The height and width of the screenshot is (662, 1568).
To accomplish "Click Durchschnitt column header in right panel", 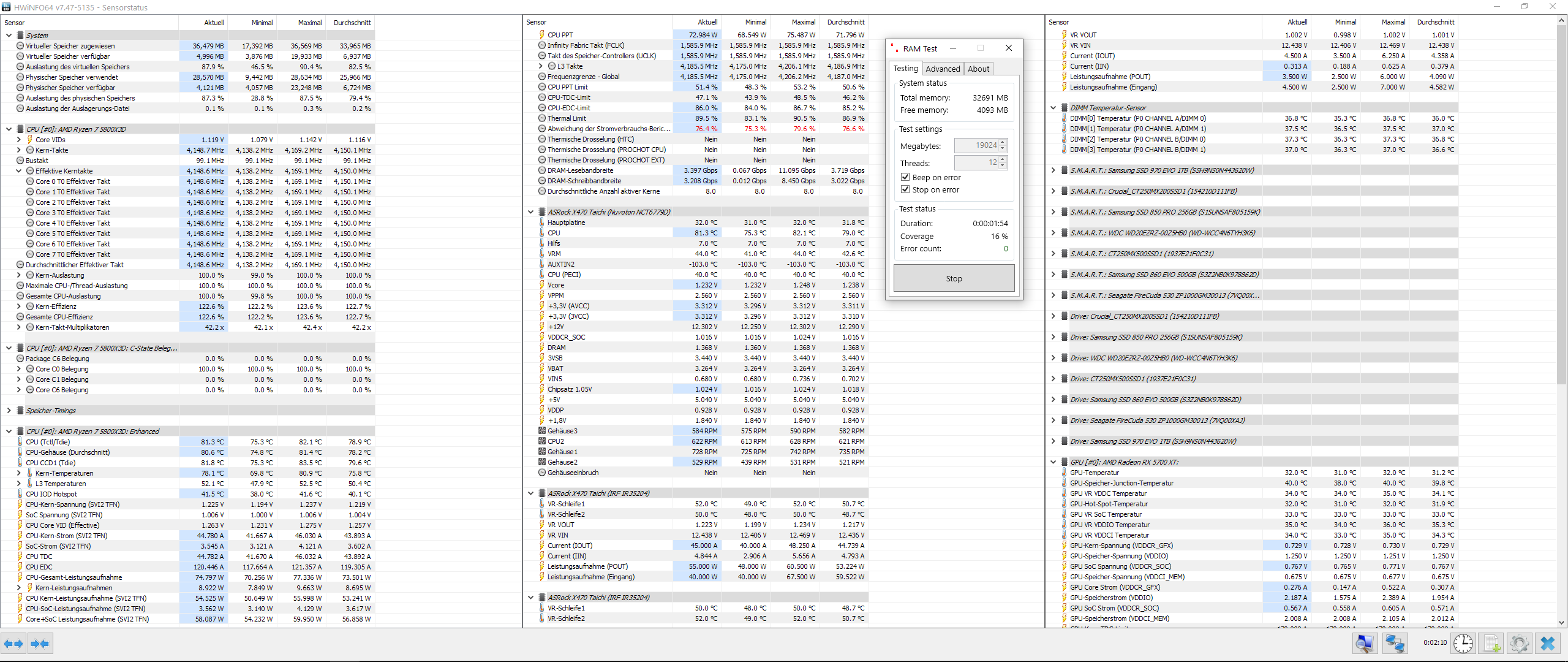I will [1435, 21].
